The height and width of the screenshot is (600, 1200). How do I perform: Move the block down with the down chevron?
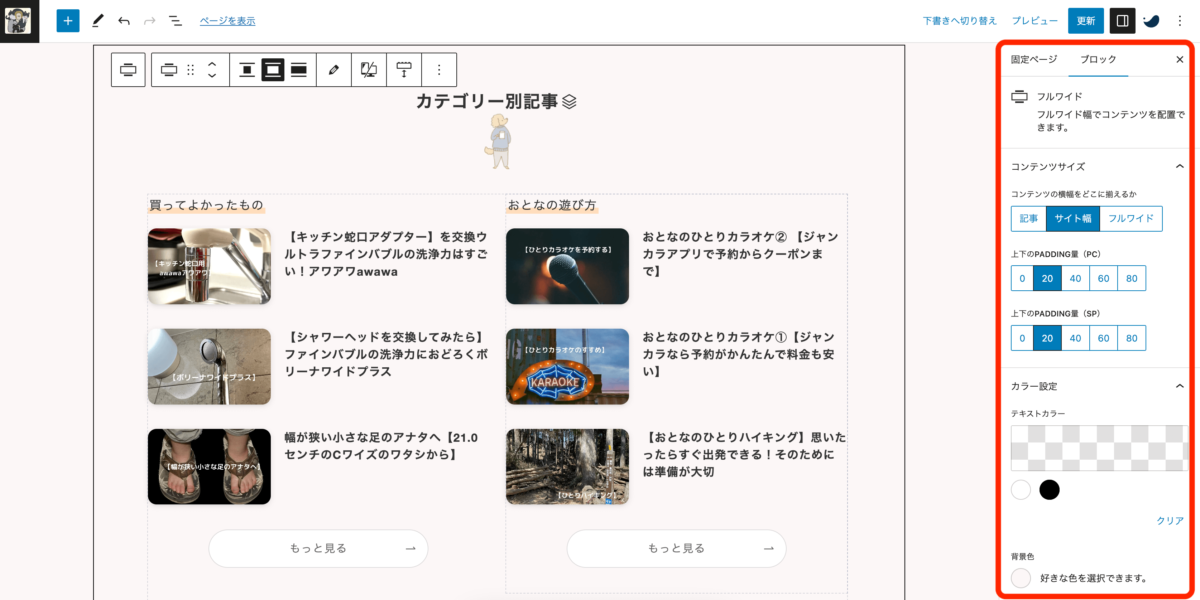pyautogui.click(x=212, y=76)
